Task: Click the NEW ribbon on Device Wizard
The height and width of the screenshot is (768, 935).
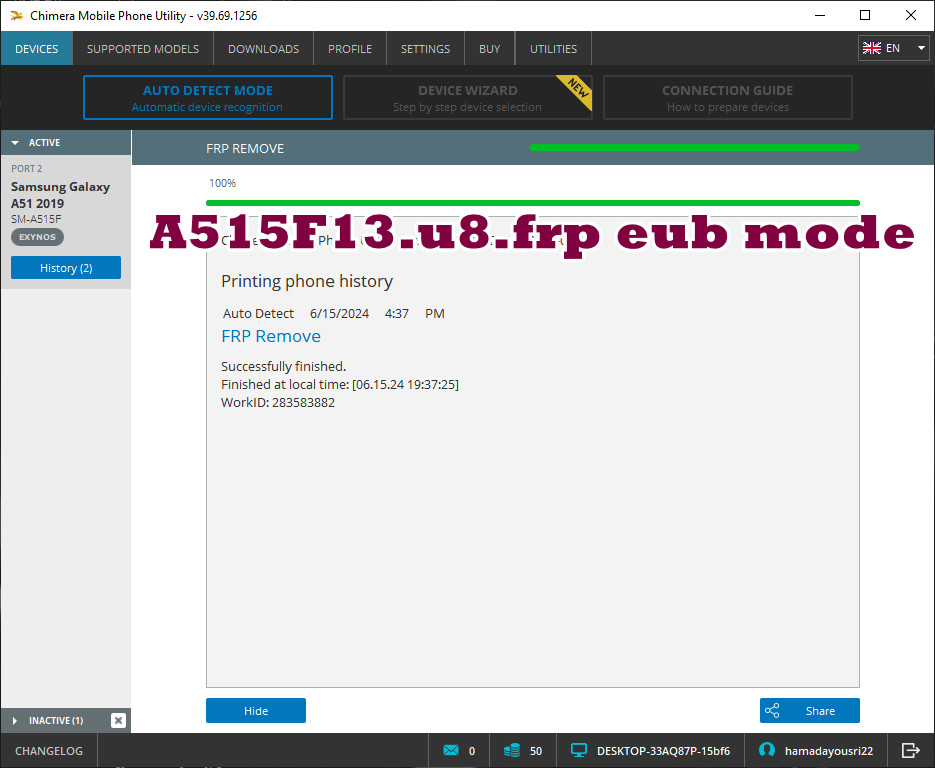Action: (576, 91)
